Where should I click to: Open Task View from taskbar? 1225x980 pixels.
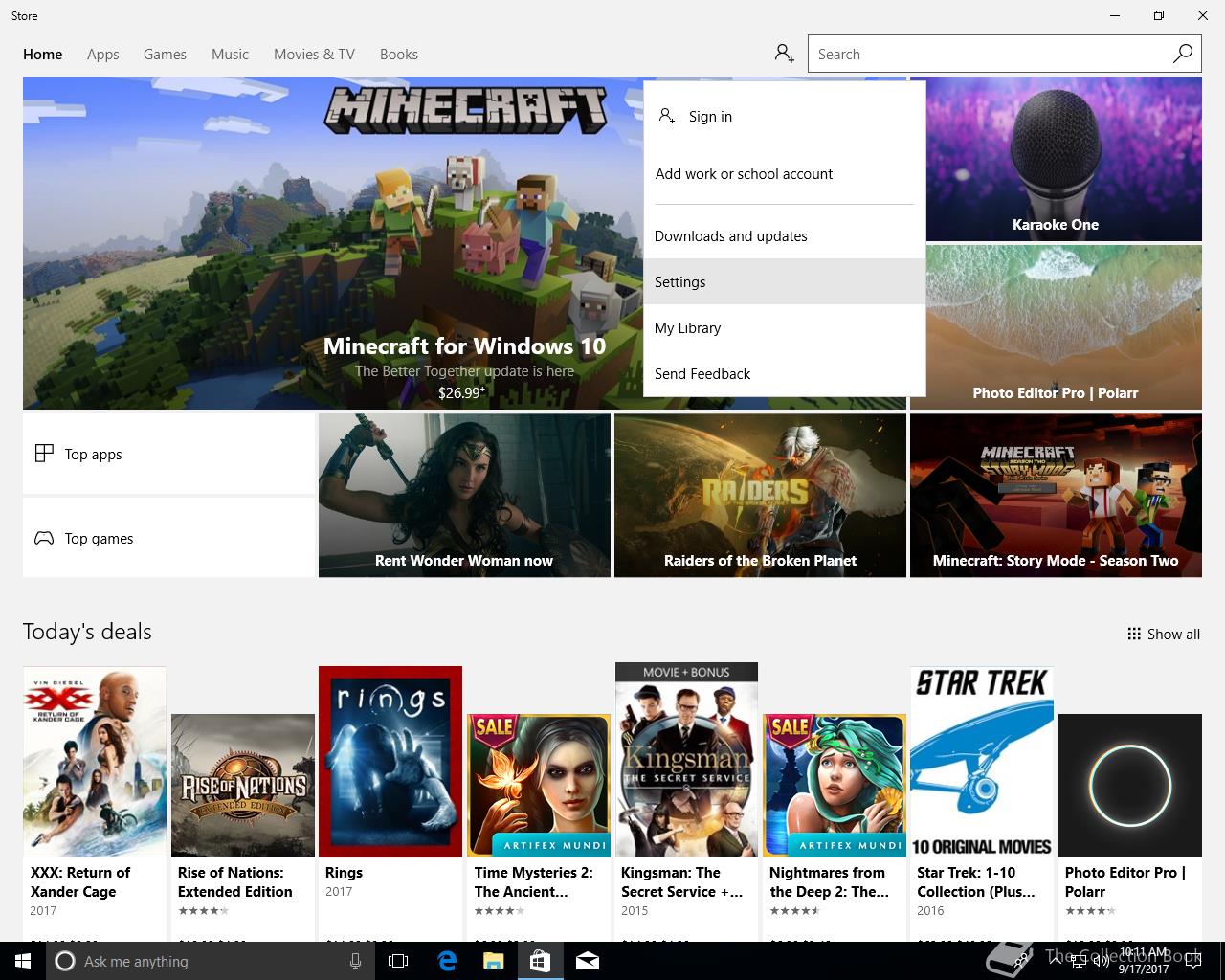[398, 961]
